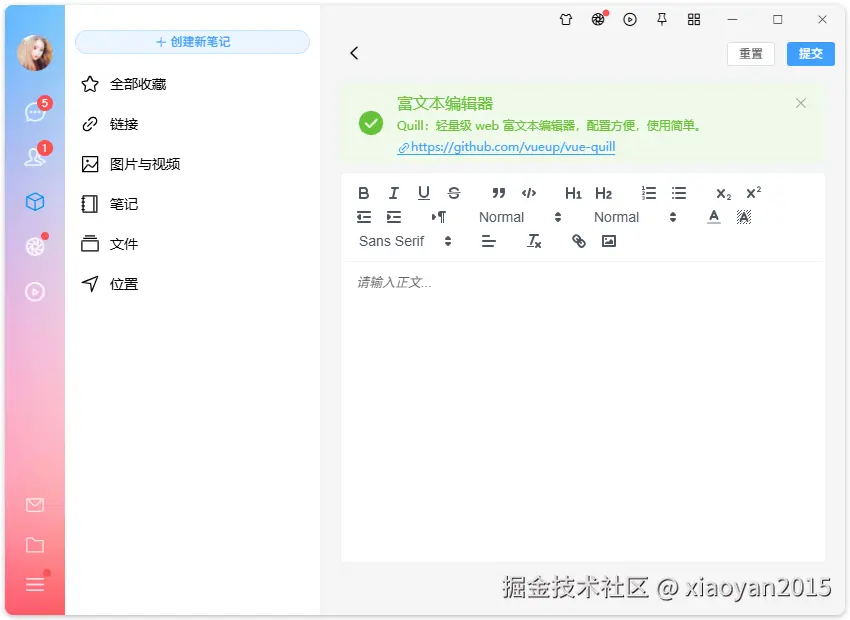Insert a code block
Screen dimensions: 850x620
click(x=529, y=193)
